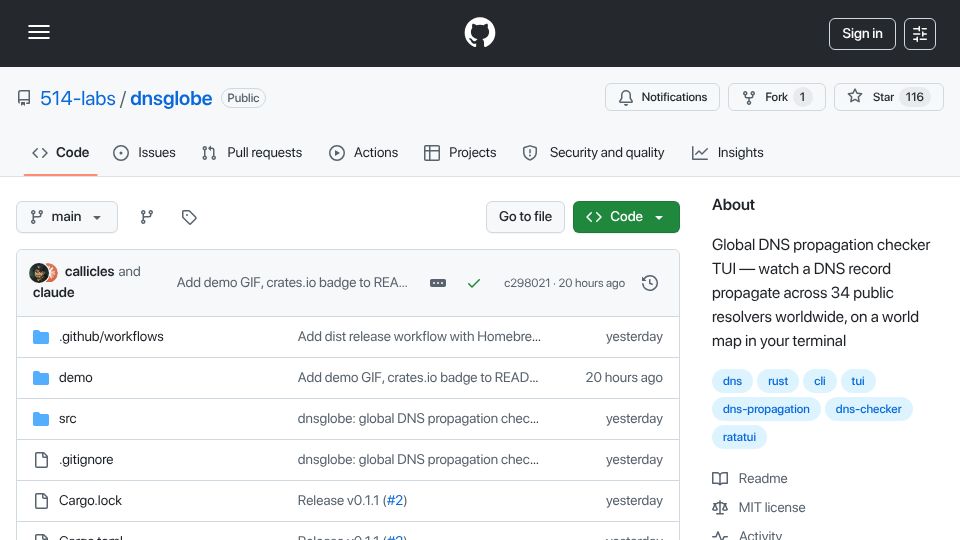
Task: Open the src folder
Action: [x=67, y=419]
